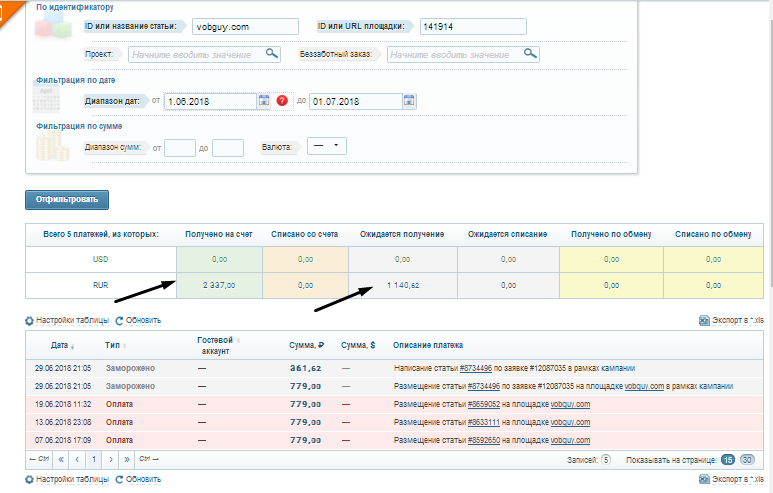
Task: Click date 29.06.2018 21:05 in Написание row
Action: tap(63, 368)
